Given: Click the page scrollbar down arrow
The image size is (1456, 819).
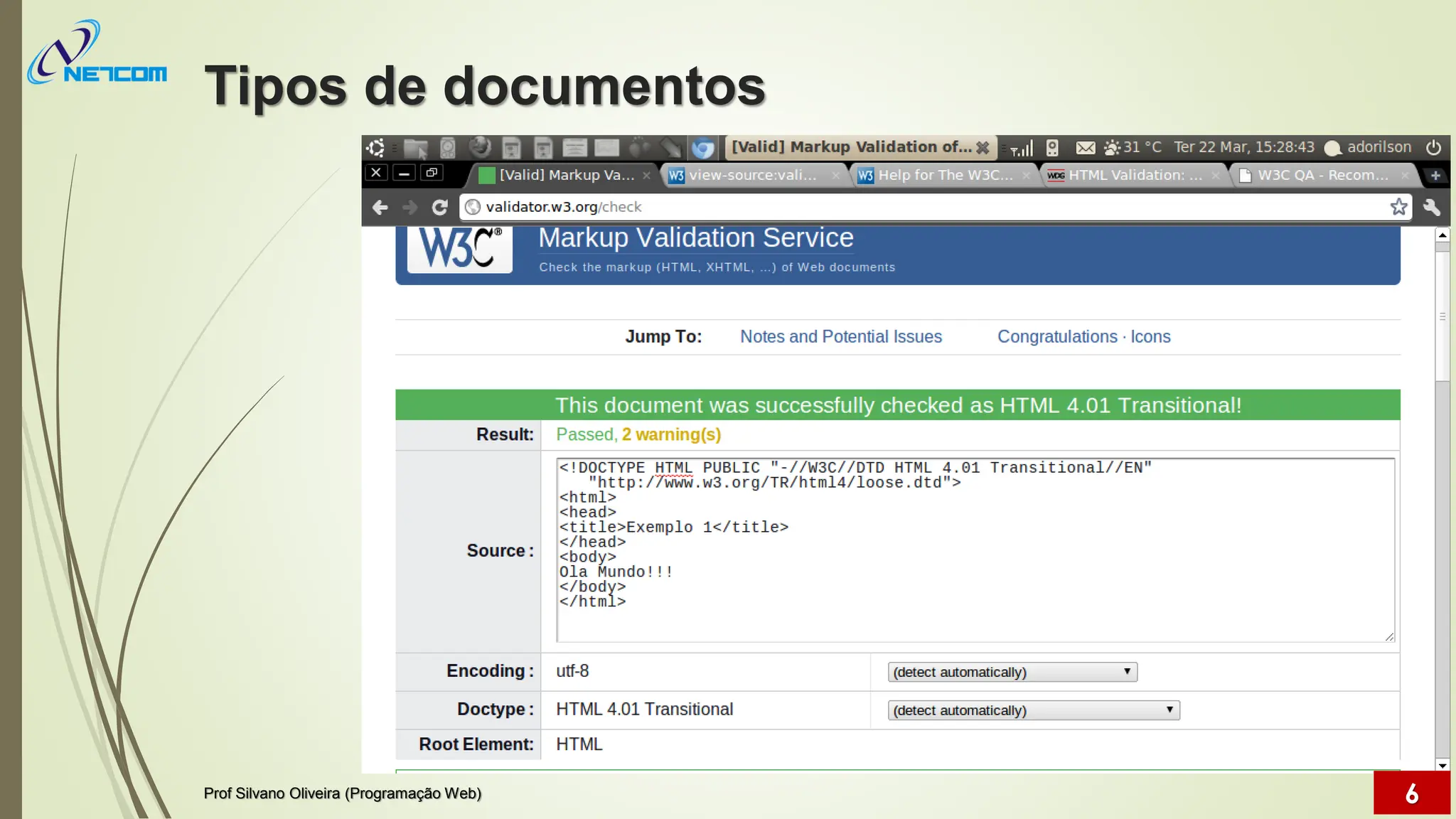Looking at the screenshot, I should point(1442,766).
